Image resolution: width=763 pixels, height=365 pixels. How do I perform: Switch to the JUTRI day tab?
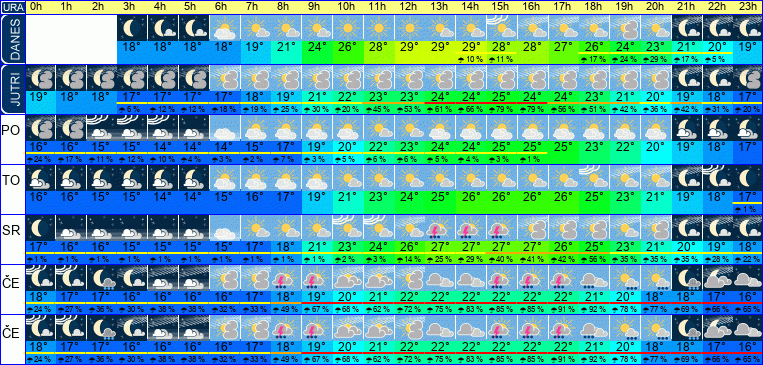[x=13, y=89]
